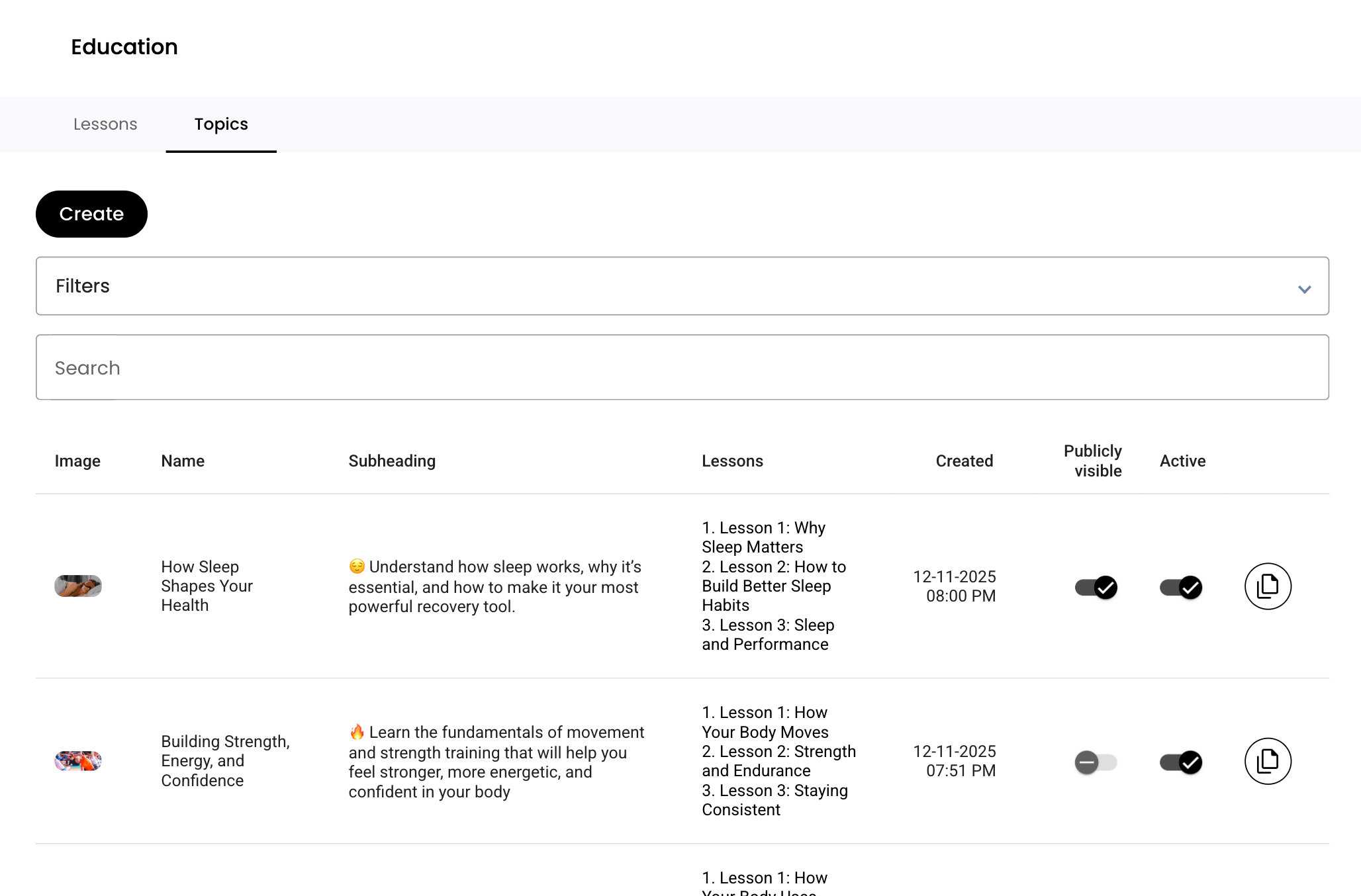Focus the Search input field

(x=682, y=367)
